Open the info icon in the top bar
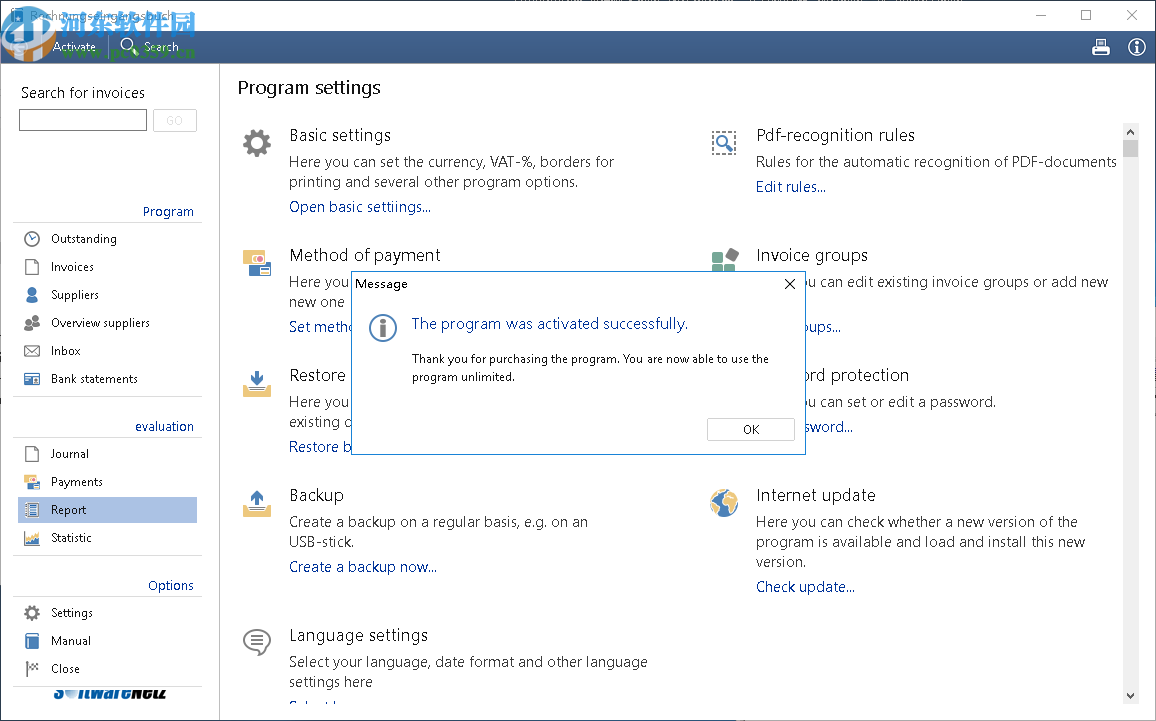1156x721 pixels. click(x=1136, y=47)
